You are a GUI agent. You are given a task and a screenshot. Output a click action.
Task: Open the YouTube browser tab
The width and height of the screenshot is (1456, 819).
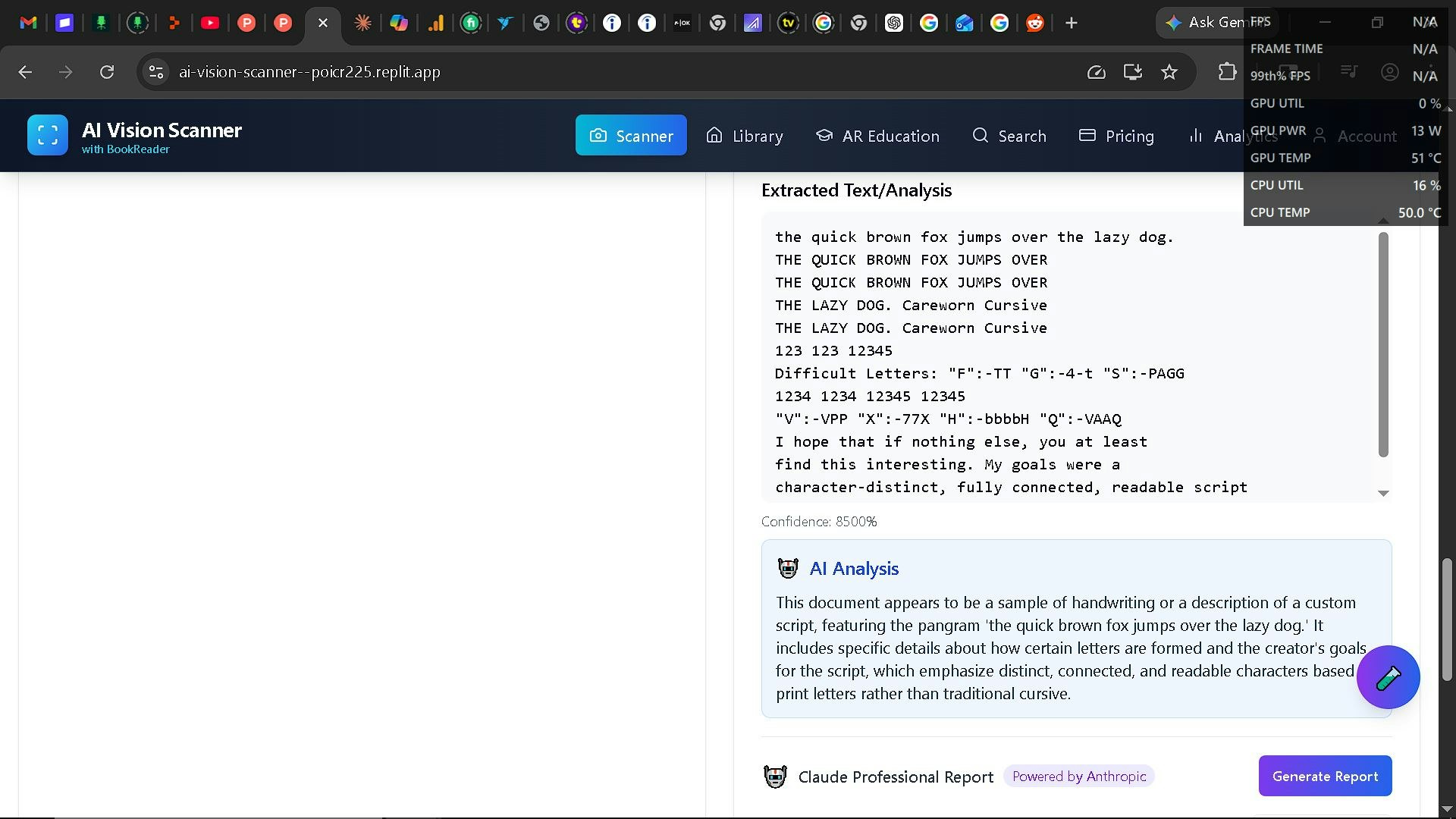click(210, 23)
